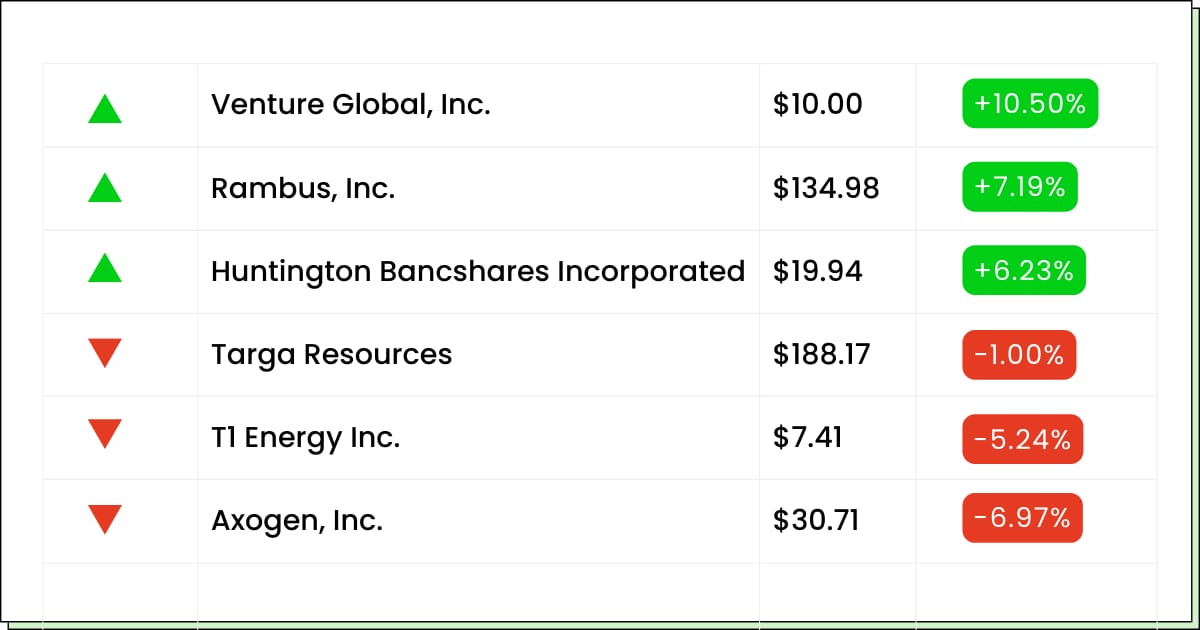
Task: Open the Rambus, Inc. stock name
Action: pos(303,188)
